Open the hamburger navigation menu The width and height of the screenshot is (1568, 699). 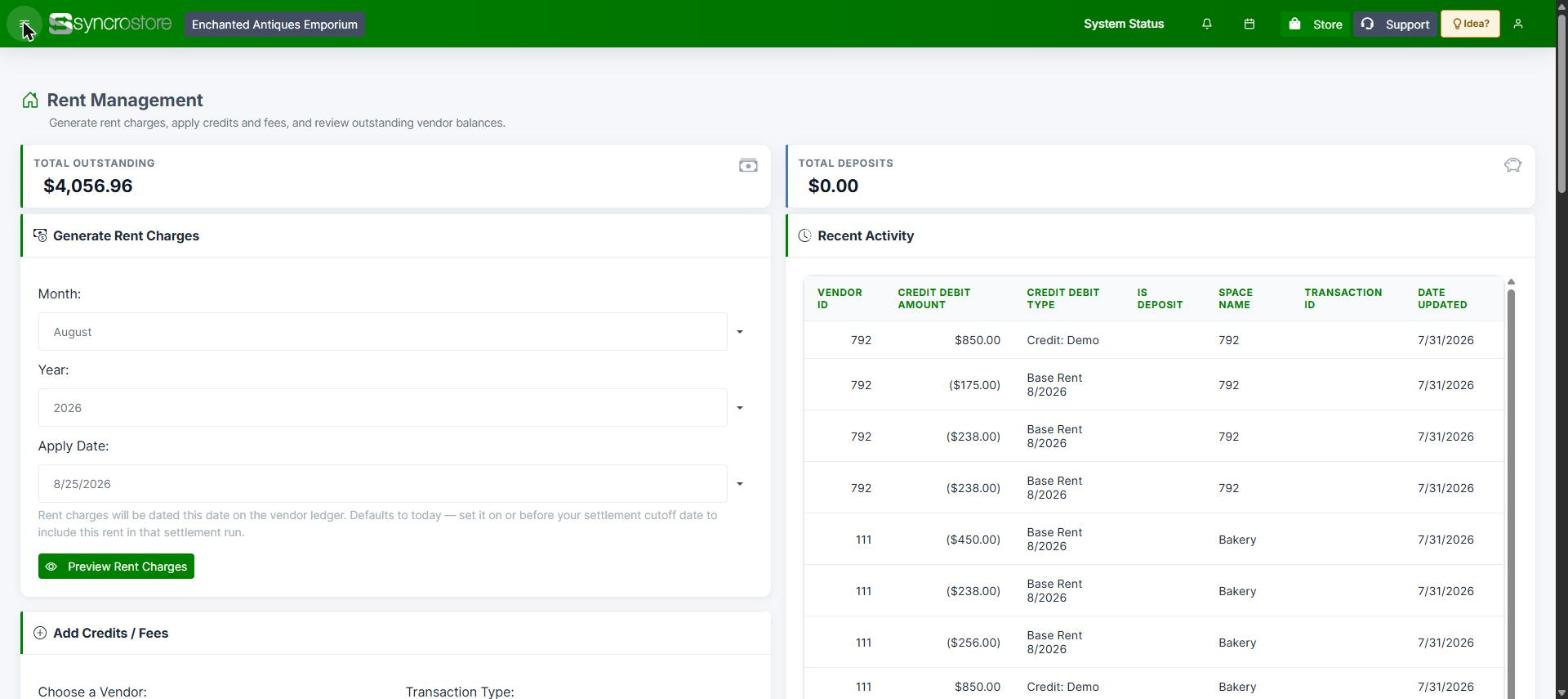tap(24, 24)
